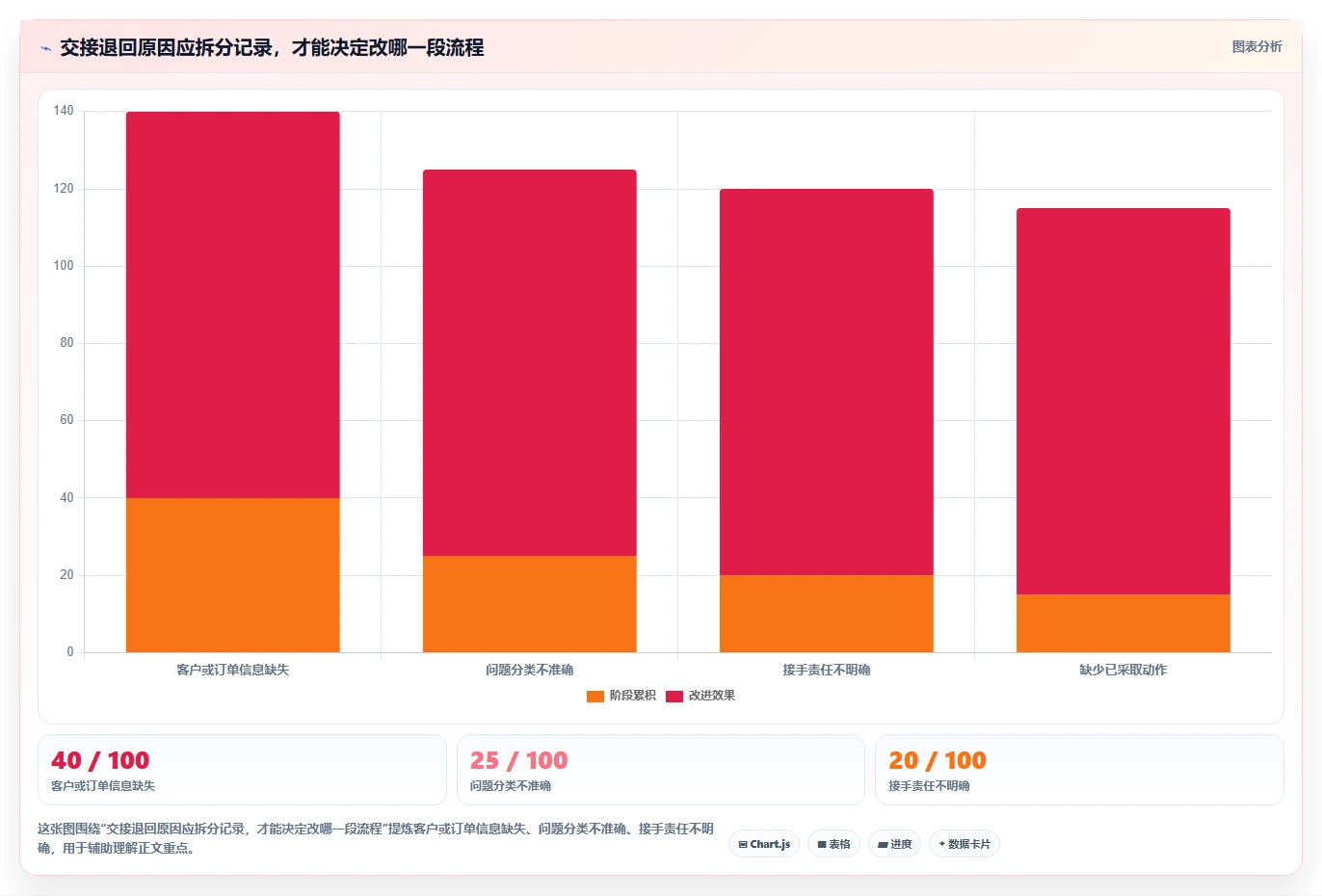Viewport: 1322px width, 896px height.
Task: Click red segment of 接手责任不明确 bar
Action: 827,382
